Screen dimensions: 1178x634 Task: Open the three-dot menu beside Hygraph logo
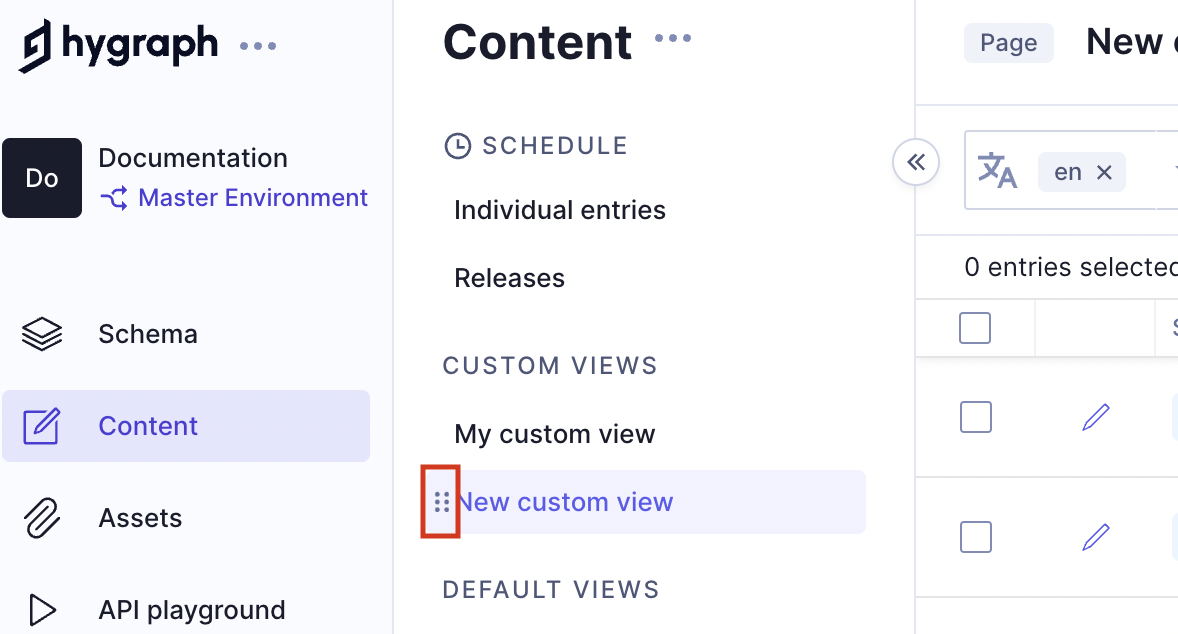(x=258, y=46)
